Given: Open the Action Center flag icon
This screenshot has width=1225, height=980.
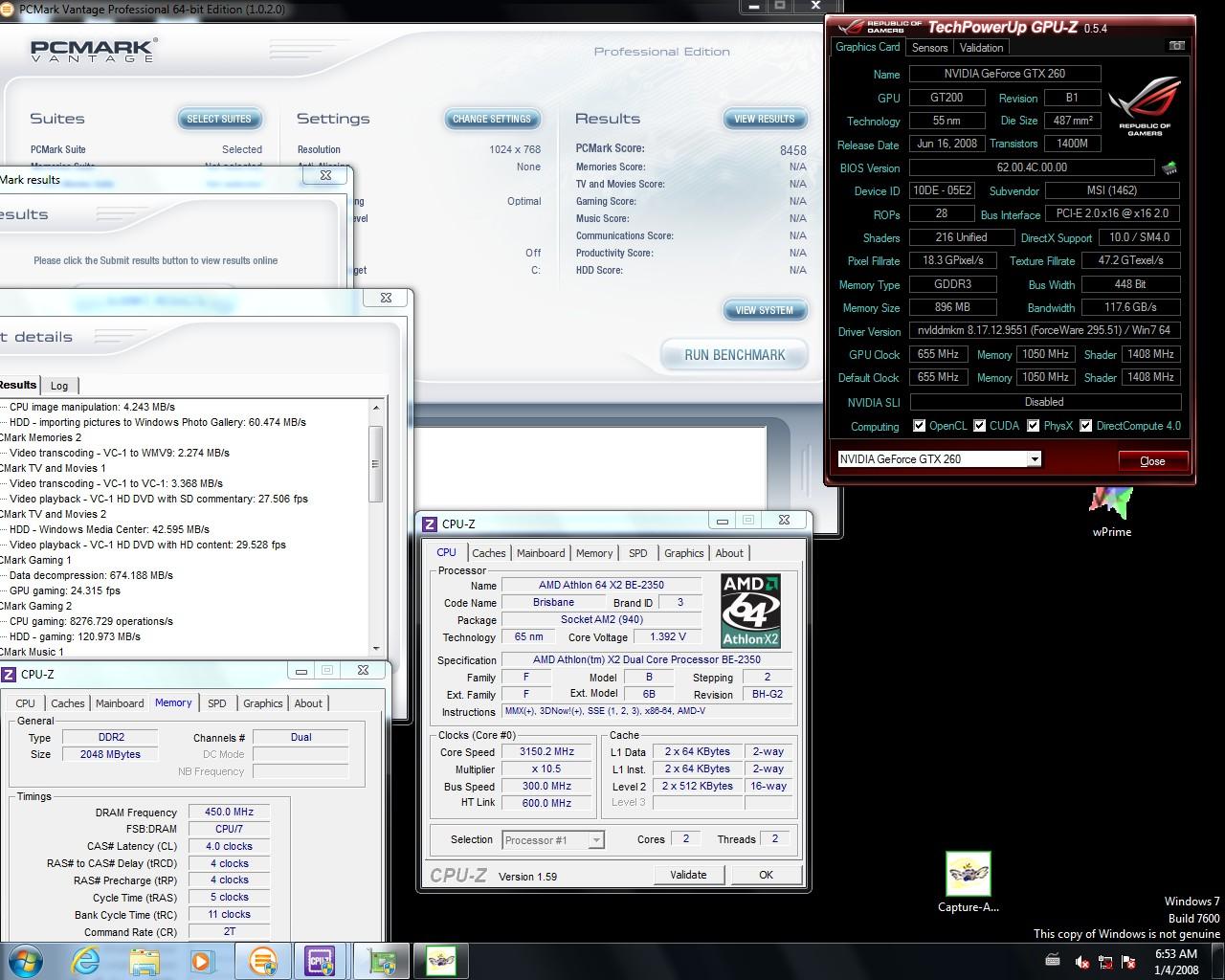Looking at the screenshot, I should 1128,962.
